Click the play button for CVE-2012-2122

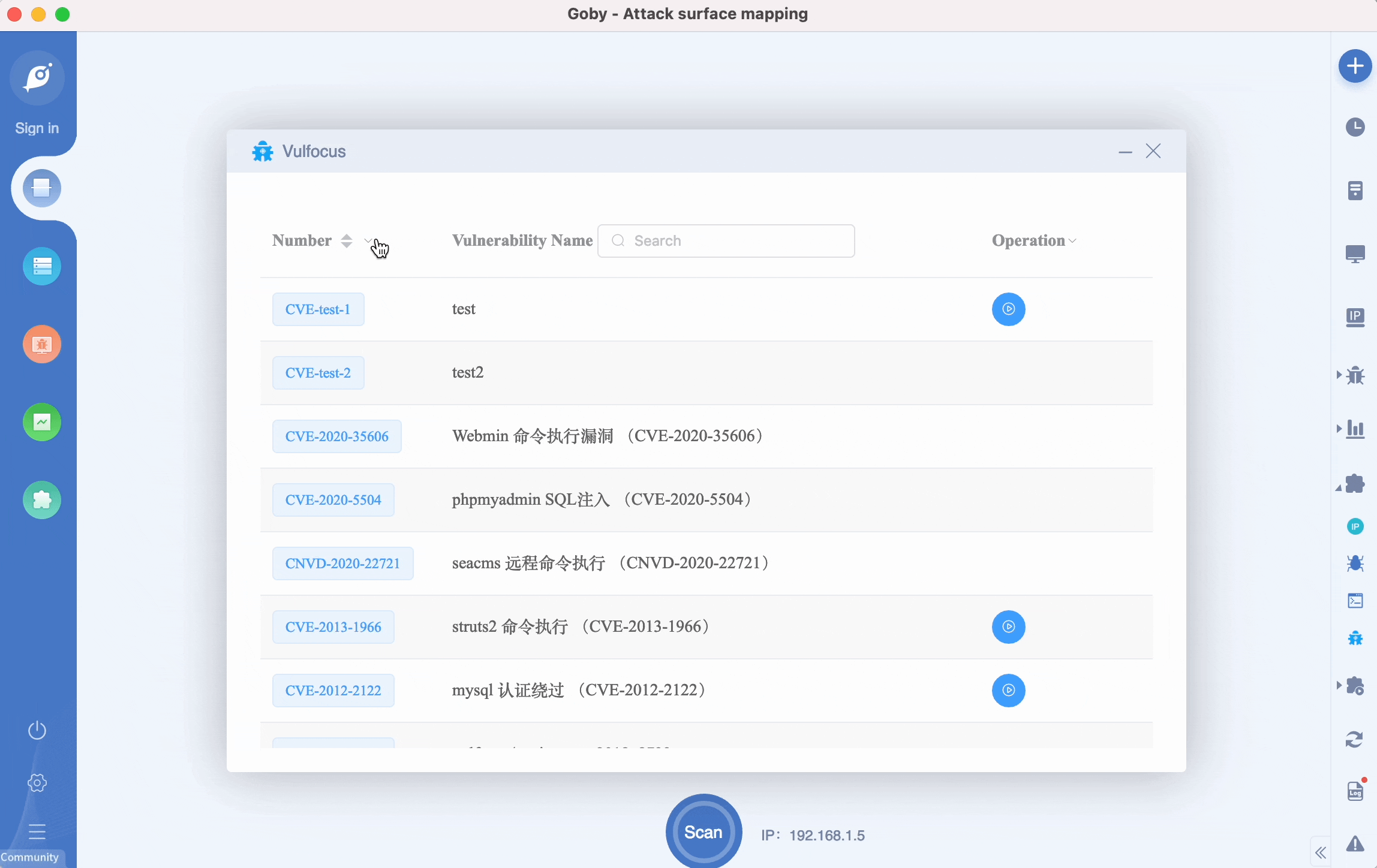tap(1008, 691)
